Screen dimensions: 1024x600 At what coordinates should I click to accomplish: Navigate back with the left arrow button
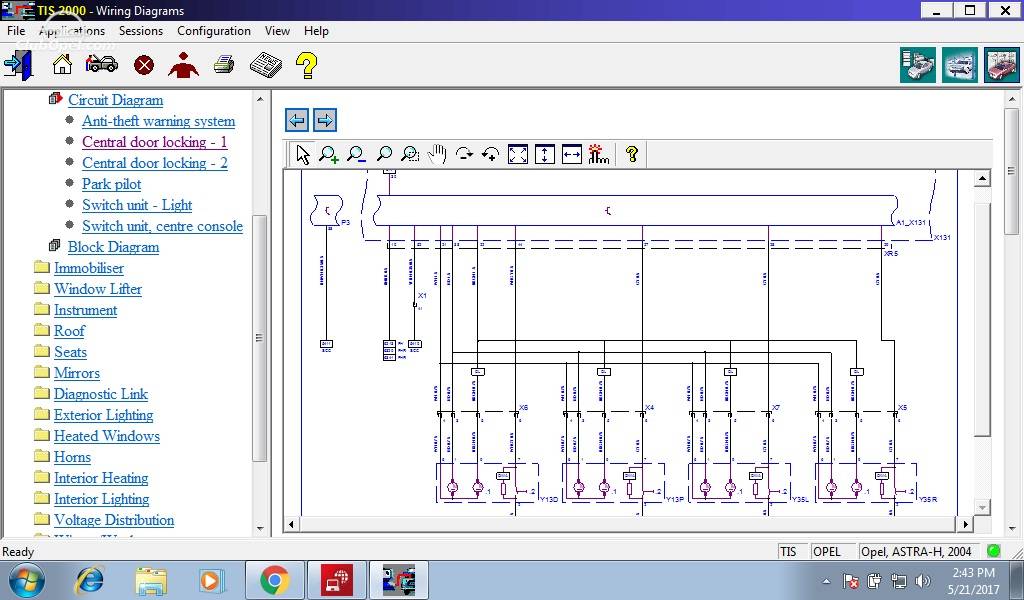pos(297,120)
